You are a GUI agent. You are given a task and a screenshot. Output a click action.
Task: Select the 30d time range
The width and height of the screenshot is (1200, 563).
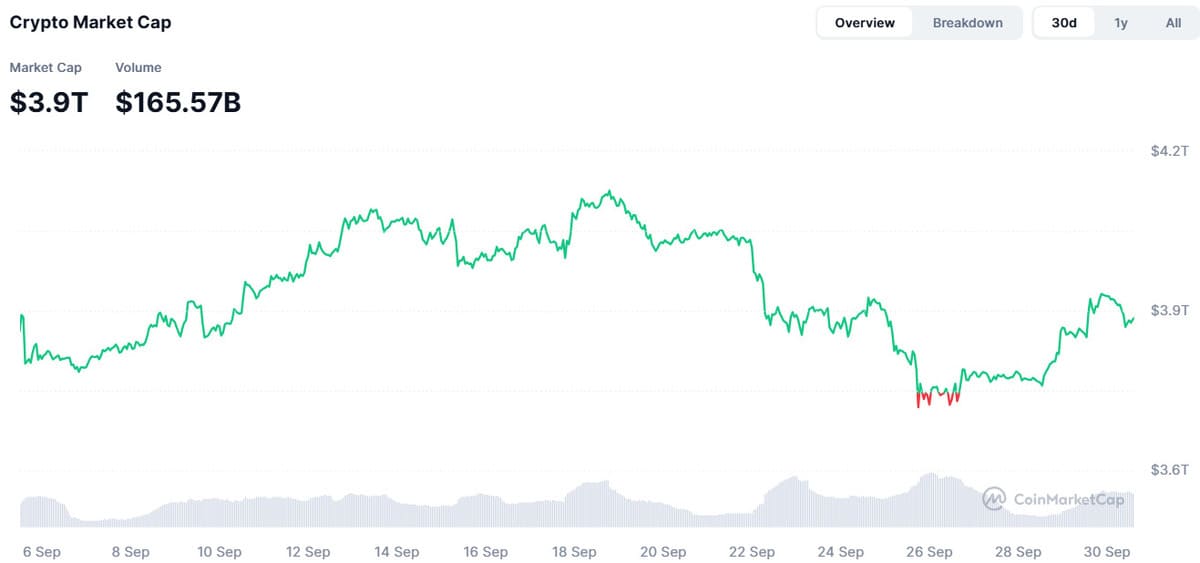(1064, 23)
